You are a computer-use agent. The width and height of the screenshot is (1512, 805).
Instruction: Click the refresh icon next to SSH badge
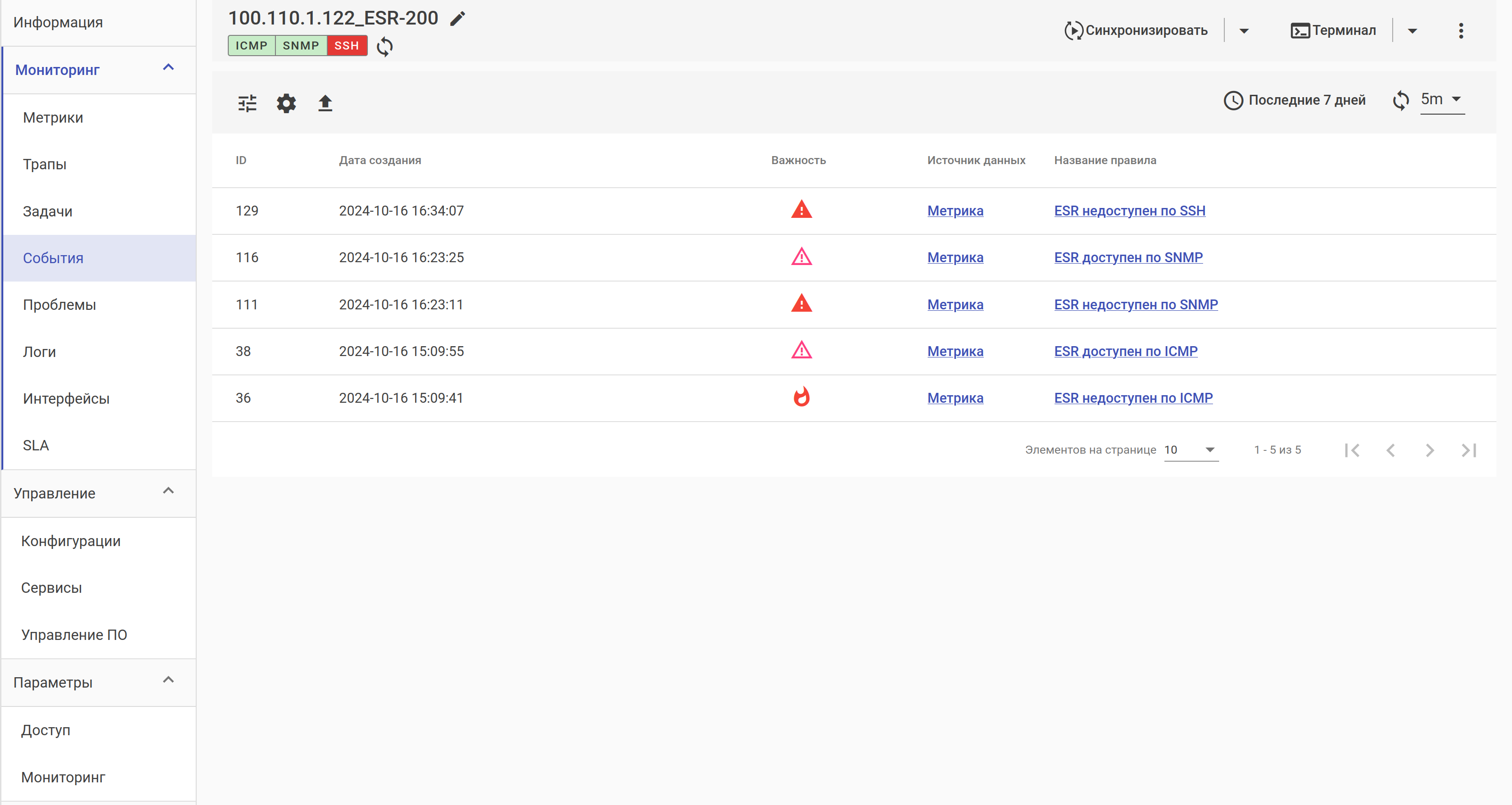384,46
